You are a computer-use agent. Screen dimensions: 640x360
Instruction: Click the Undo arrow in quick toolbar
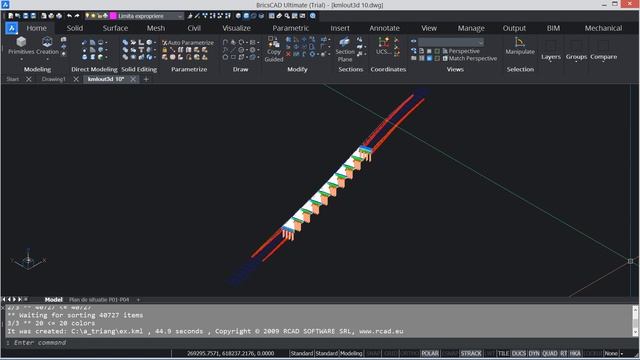pos(69,16)
